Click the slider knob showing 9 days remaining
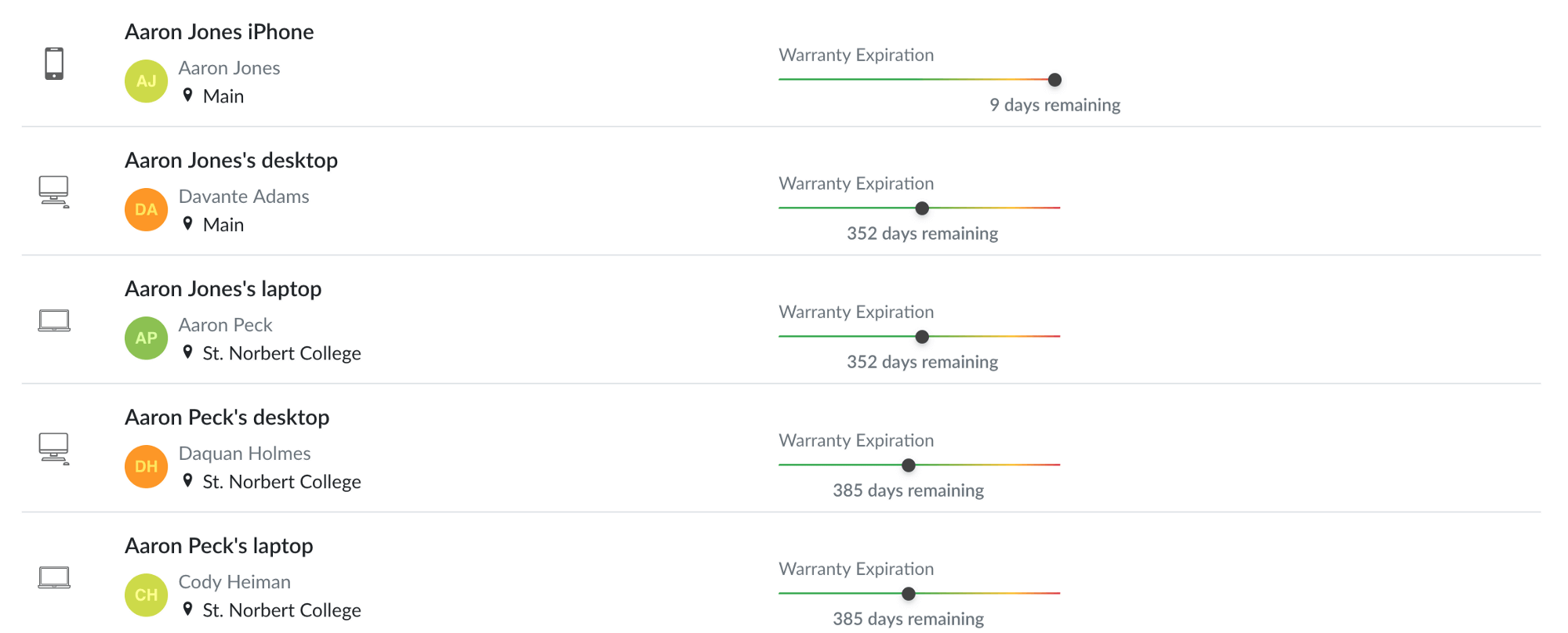Viewport: 1568px width, 633px height. pyautogui.click(x=1055, y=80)
